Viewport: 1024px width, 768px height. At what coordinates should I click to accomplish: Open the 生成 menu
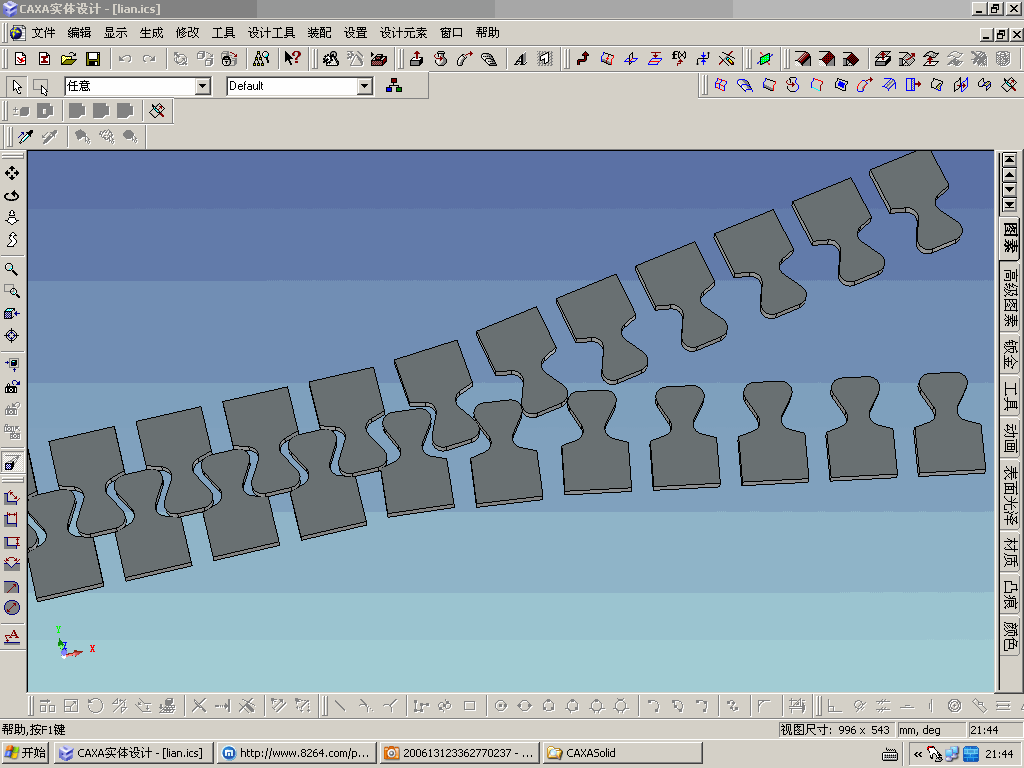[151, 33]
